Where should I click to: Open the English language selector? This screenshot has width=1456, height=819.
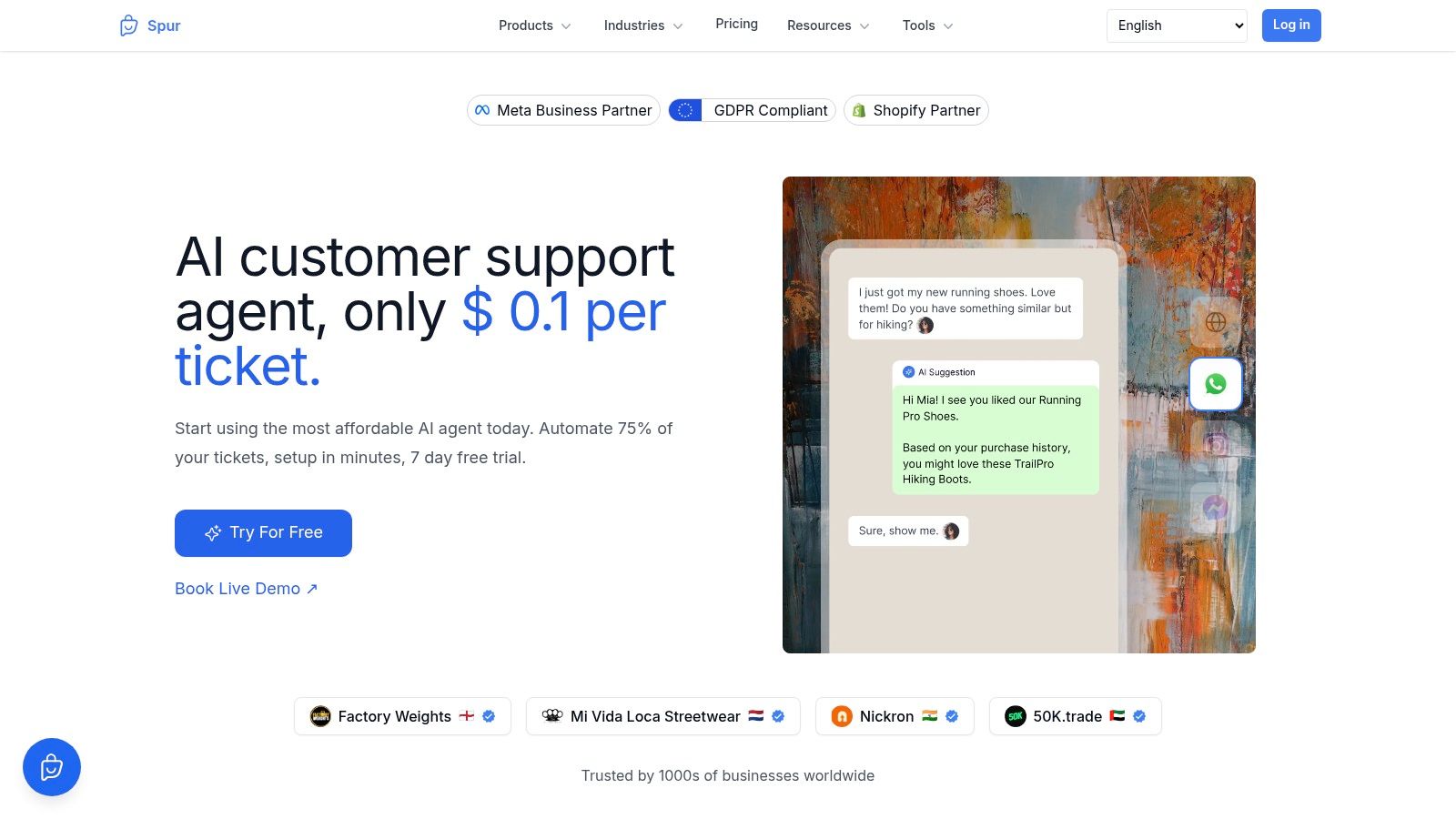pyautogui.click(x=1177, y=25)
